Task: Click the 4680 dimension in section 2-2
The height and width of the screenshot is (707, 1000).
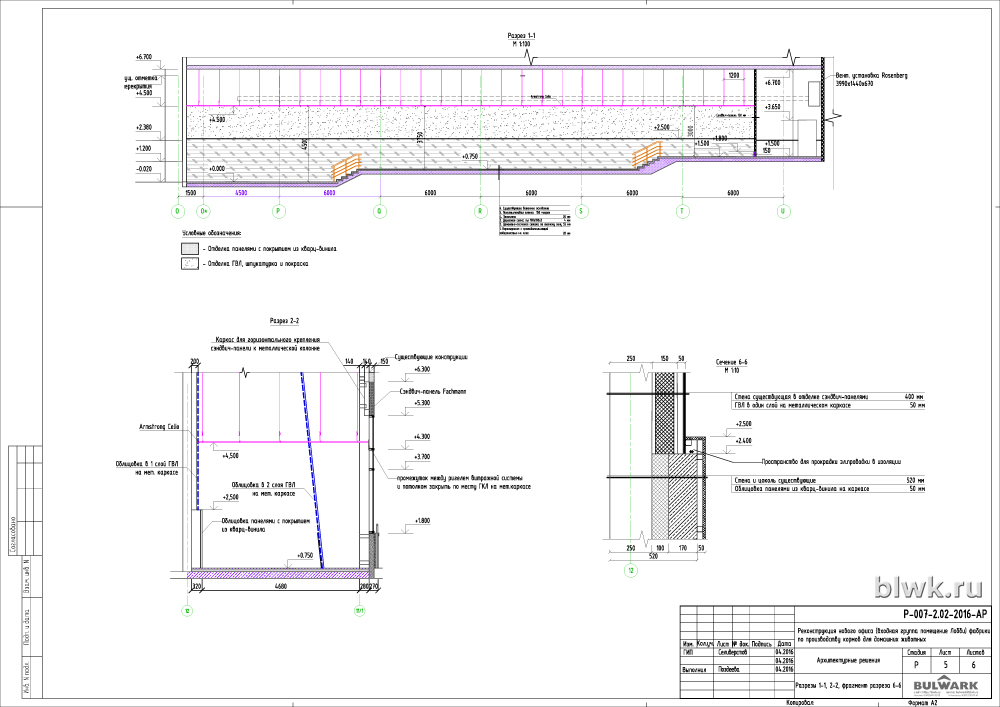Action: coord(281,587)
